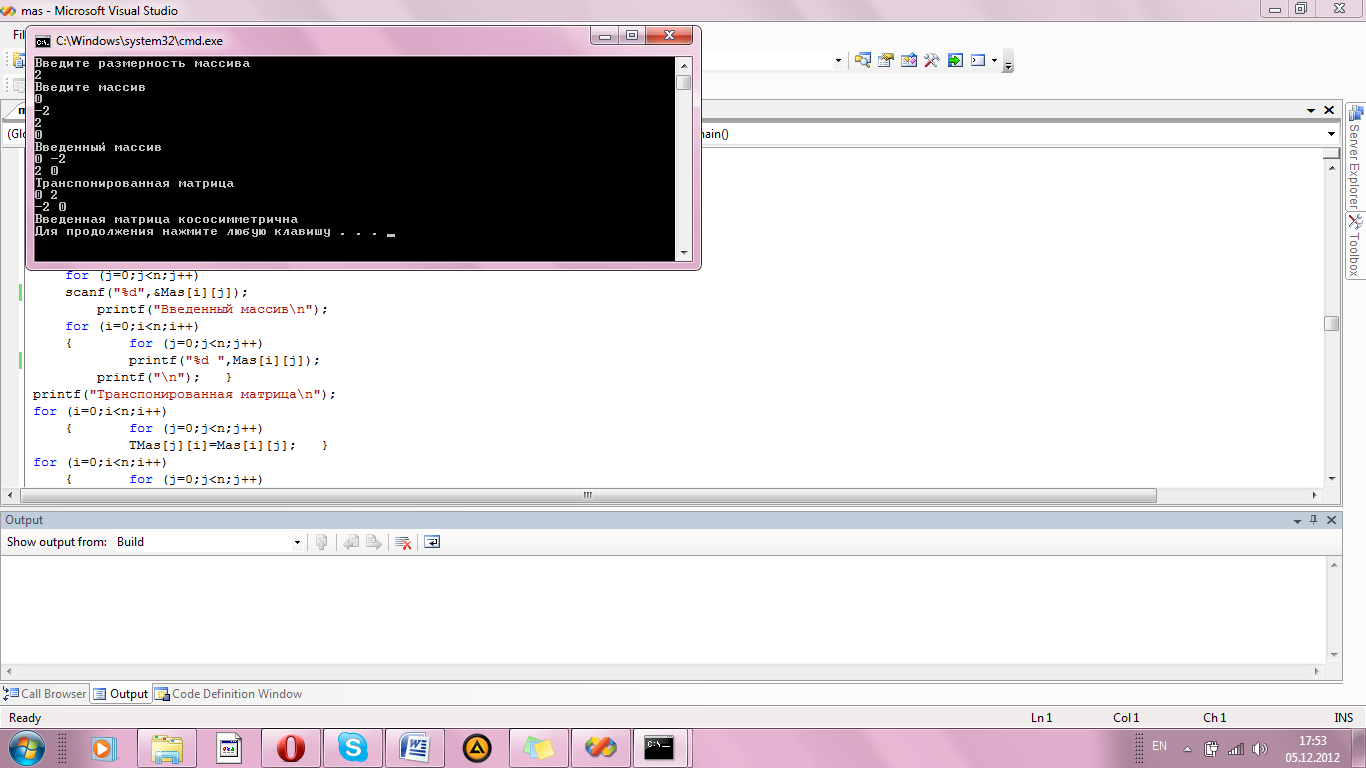Open the Windows Start menu
Screen dimensions: 1366x768
click(x=27, y=747)
